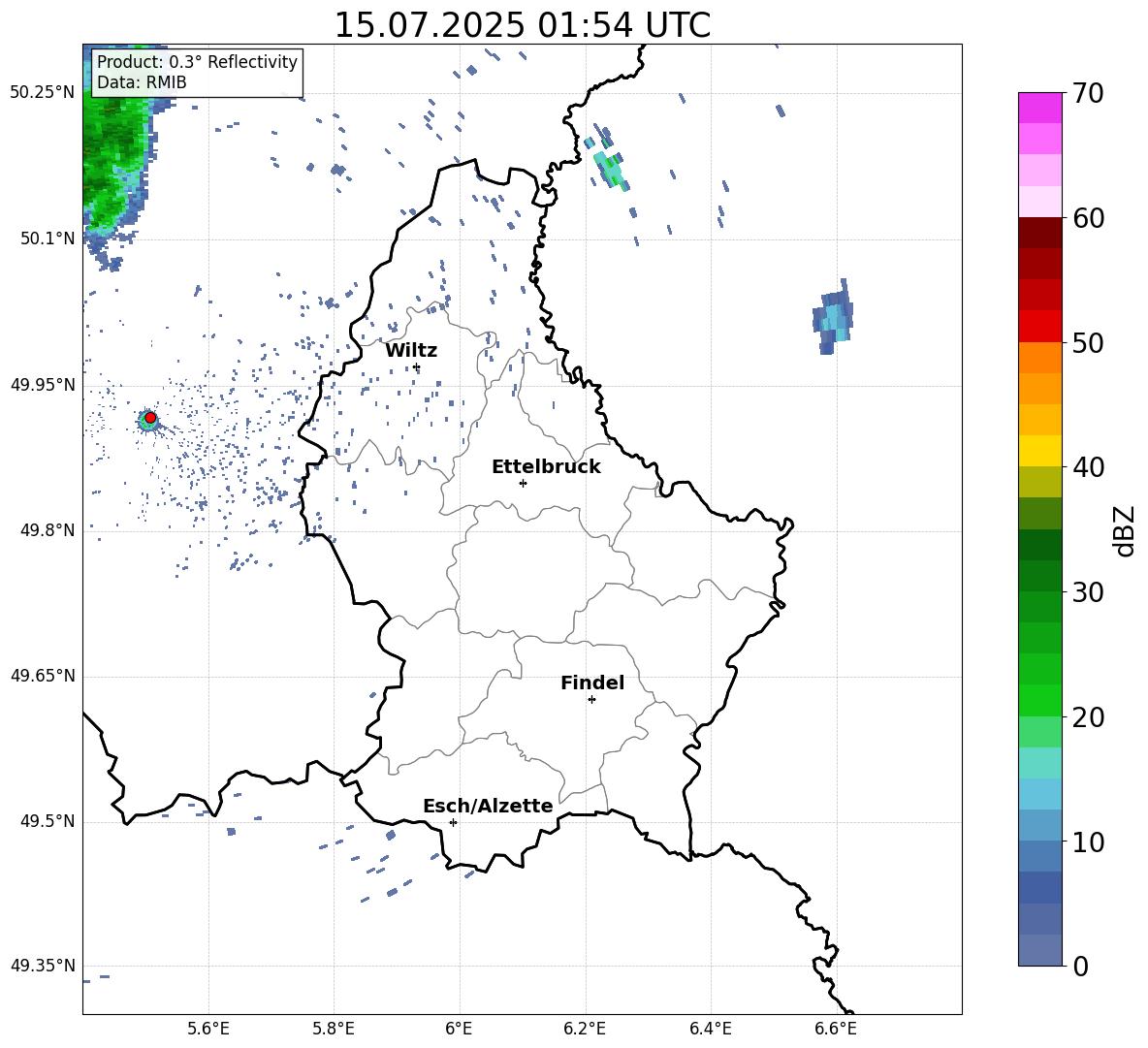Click 'Product: 0.3° Reflectivity' legend text
The image size is (1148, 1048).
(x=197, y=62)
